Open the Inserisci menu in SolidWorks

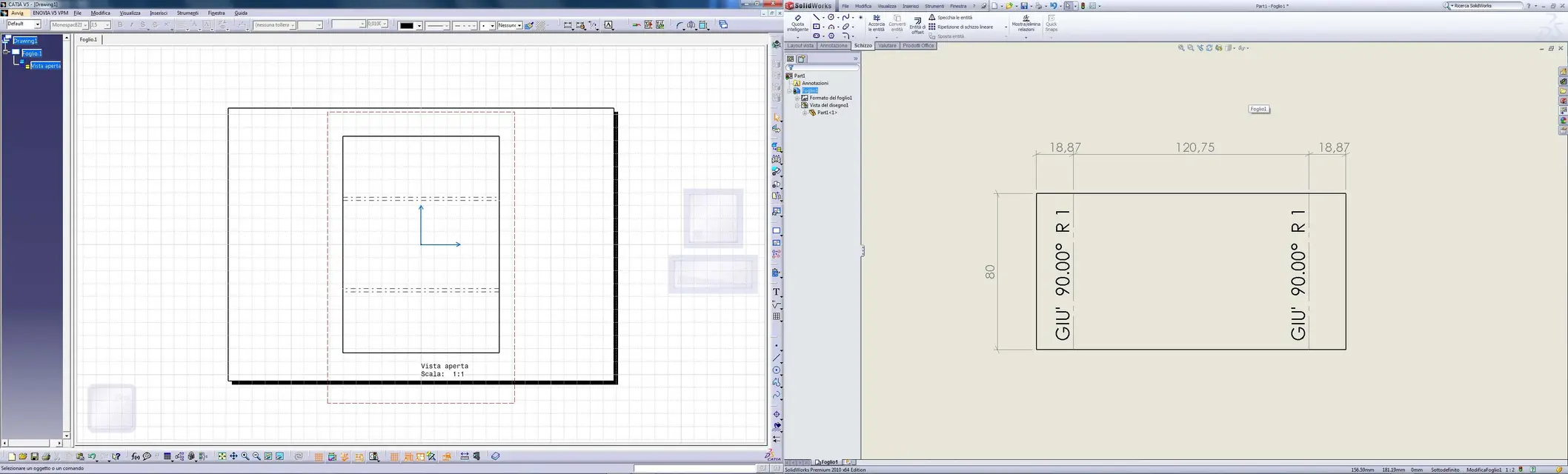click(x=911, y=6)
